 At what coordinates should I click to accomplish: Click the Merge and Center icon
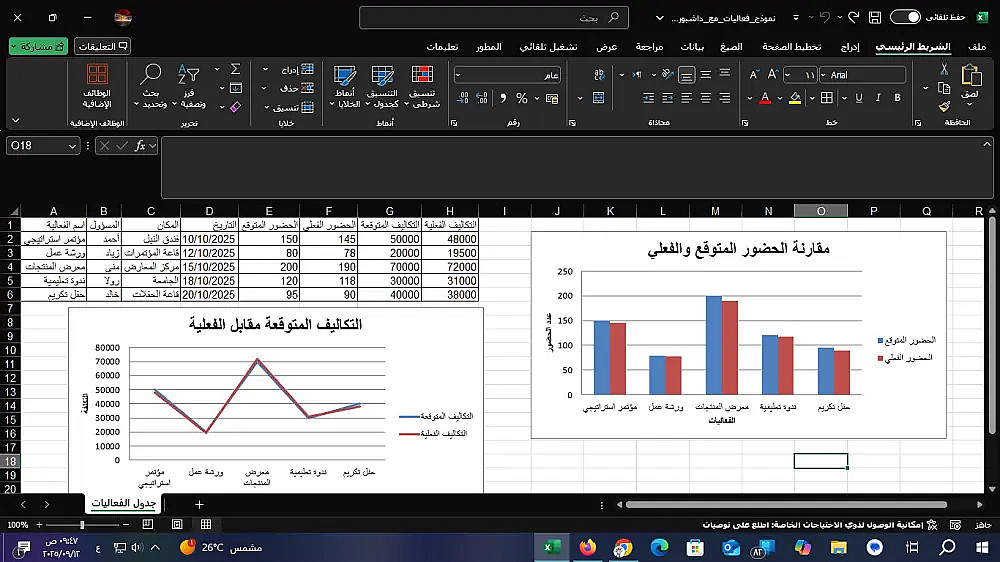[x=598, y=98]
